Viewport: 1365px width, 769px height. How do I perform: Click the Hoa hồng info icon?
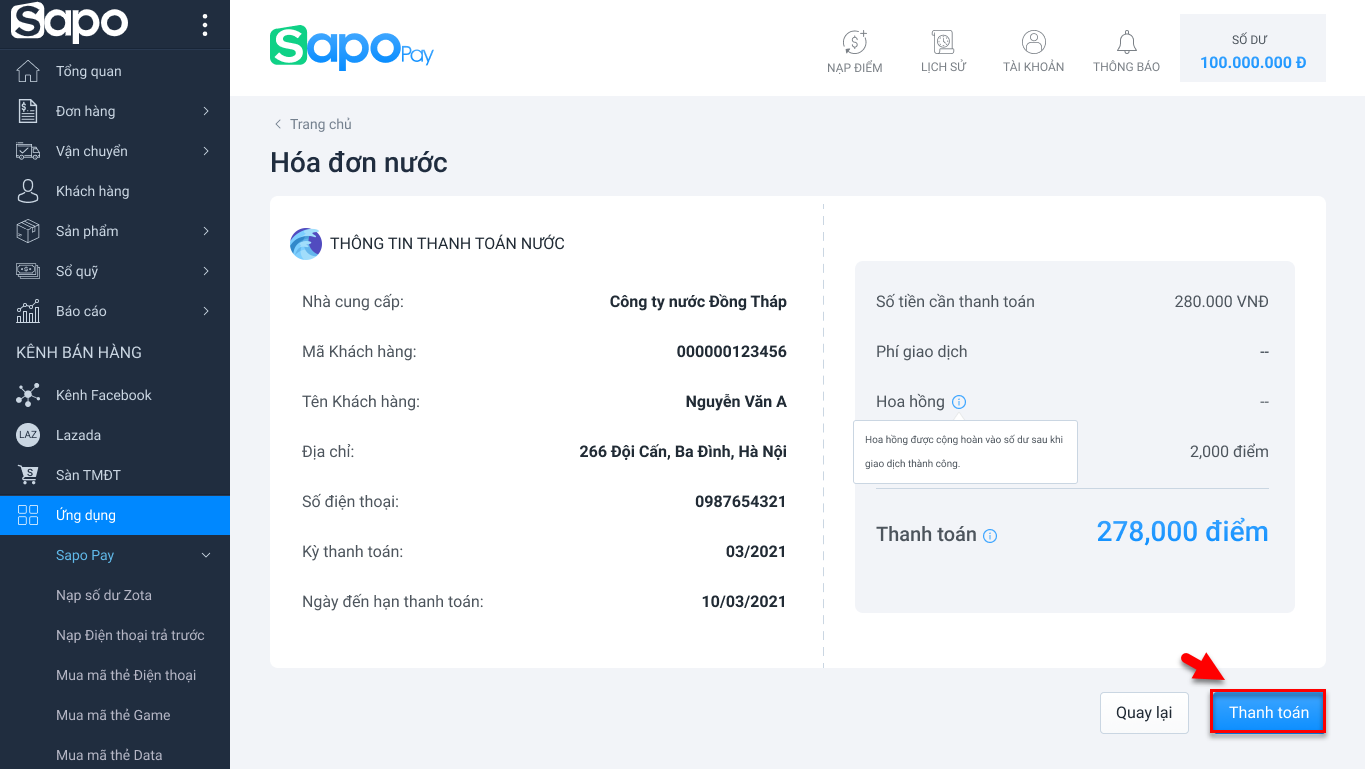pyautogui.click(x=959, y=402)
